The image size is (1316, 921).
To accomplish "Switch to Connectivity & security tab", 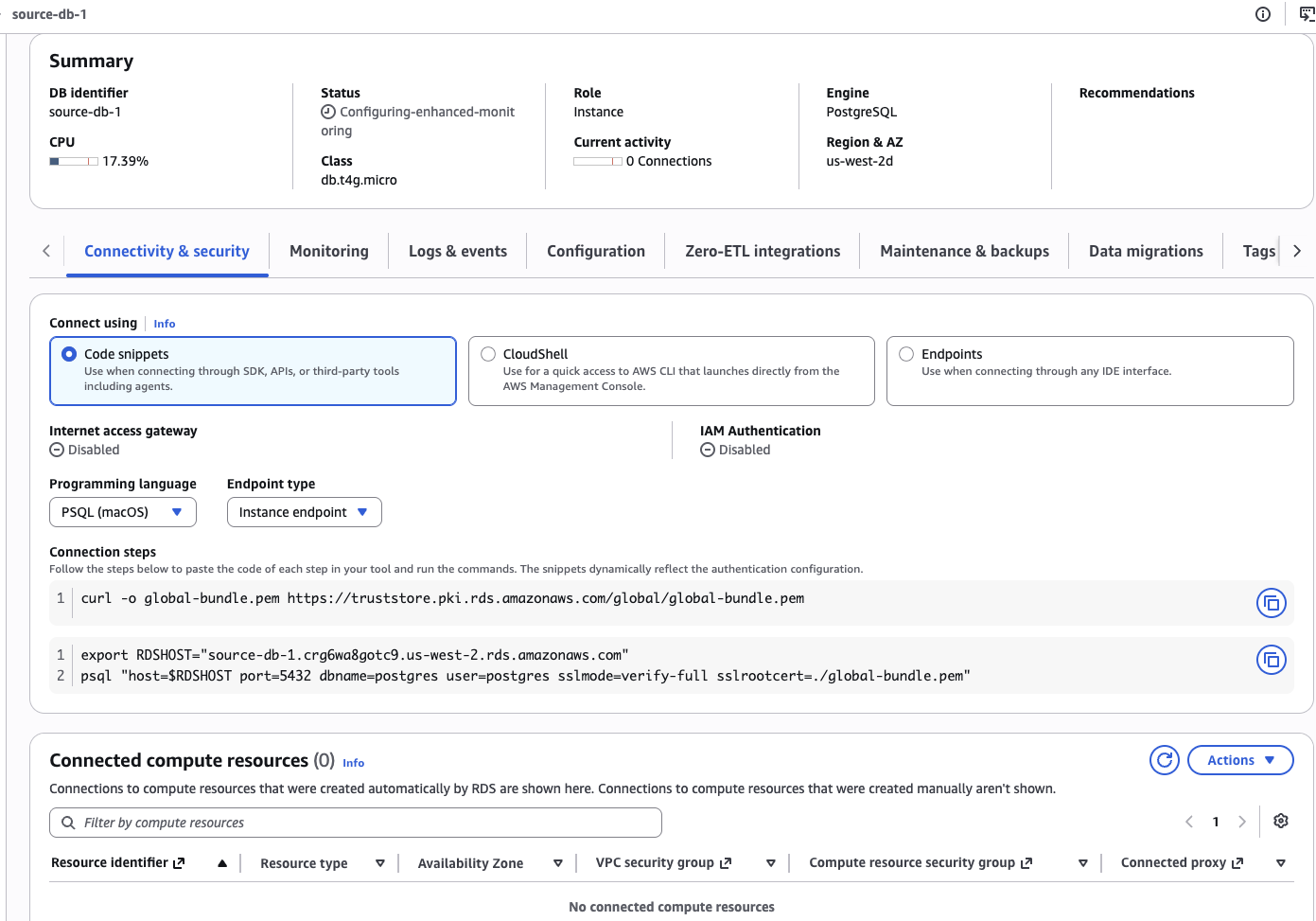I will [x=167, y=251].
